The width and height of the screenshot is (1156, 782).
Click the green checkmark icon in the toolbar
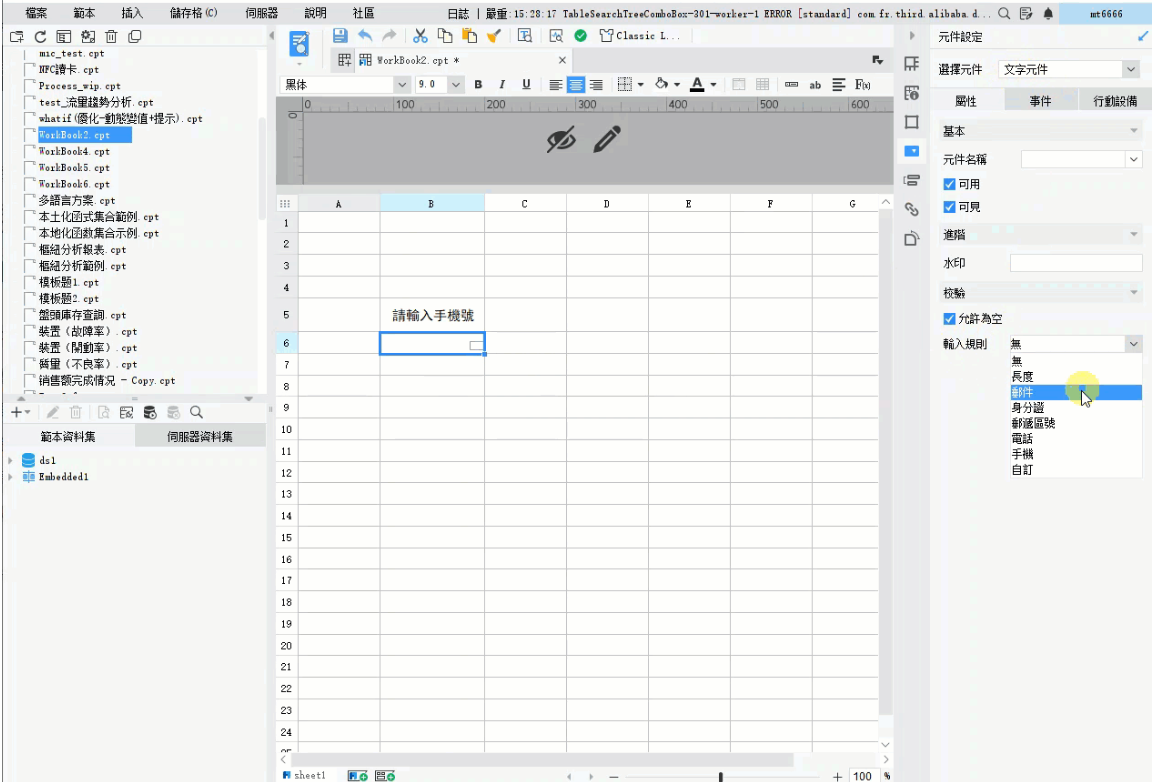tap(581, 35)
